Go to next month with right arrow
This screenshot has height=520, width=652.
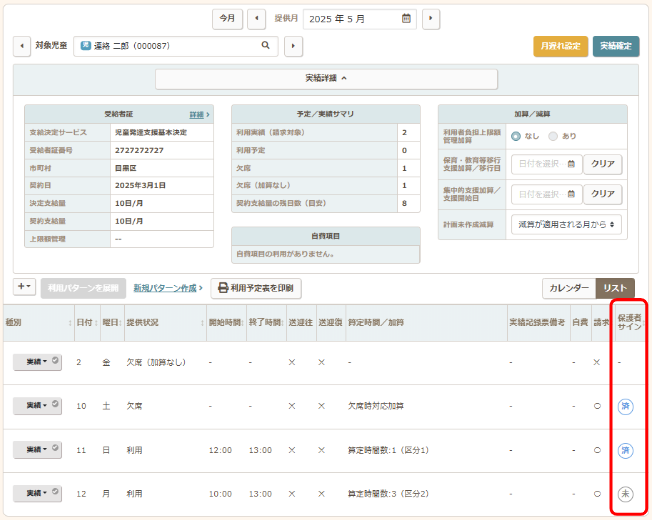pyautogui.click(x=430, y=18)
